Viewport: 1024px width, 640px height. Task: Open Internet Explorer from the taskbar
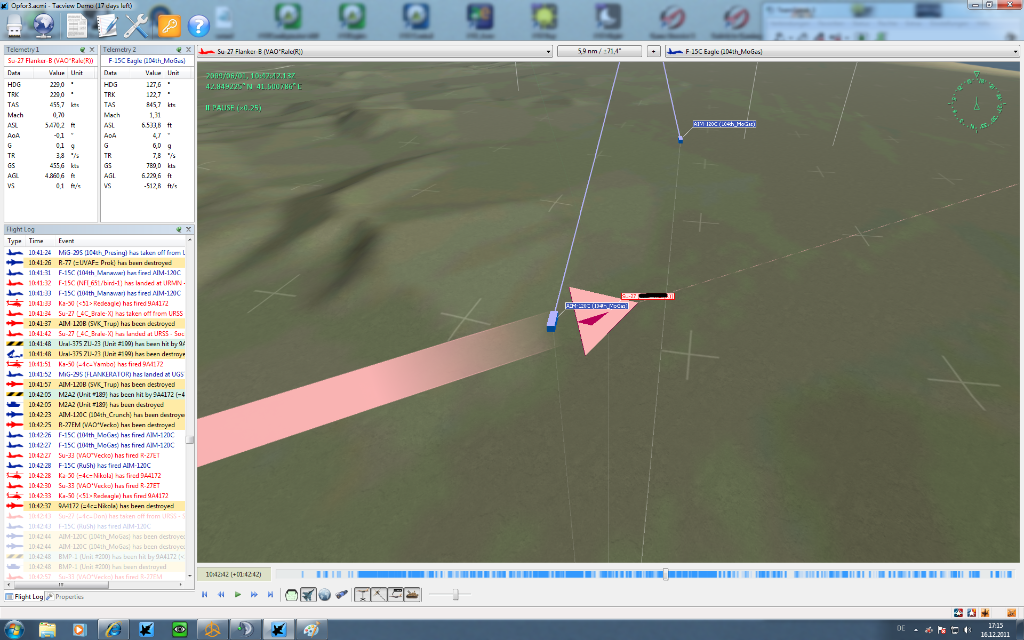coord(112,629)
